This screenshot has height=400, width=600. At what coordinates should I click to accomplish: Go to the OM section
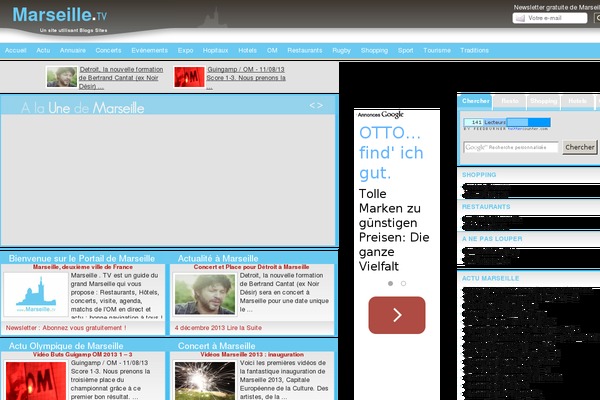272,51
